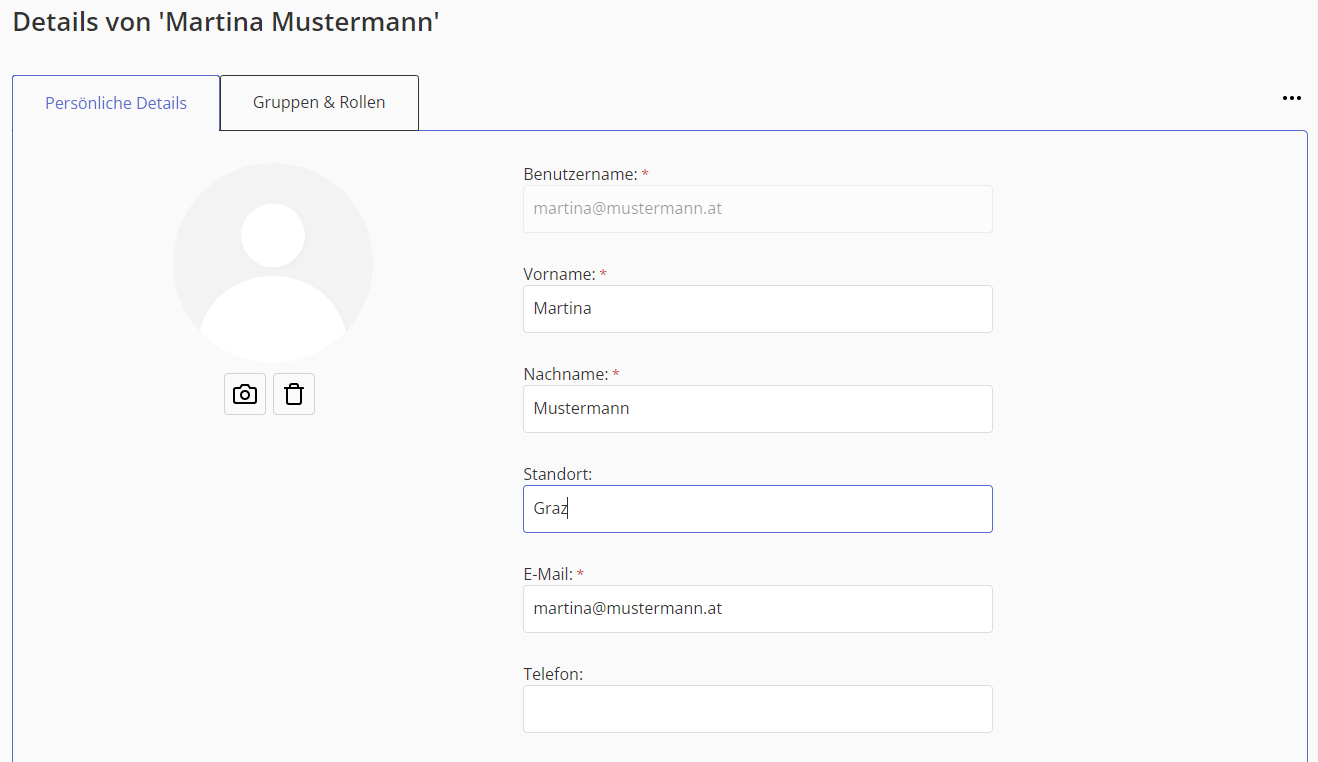1318x762 pixels.
Task: Focus the Vorname field containing Martina
Action: pyautogui.click(x=757, y=309)
